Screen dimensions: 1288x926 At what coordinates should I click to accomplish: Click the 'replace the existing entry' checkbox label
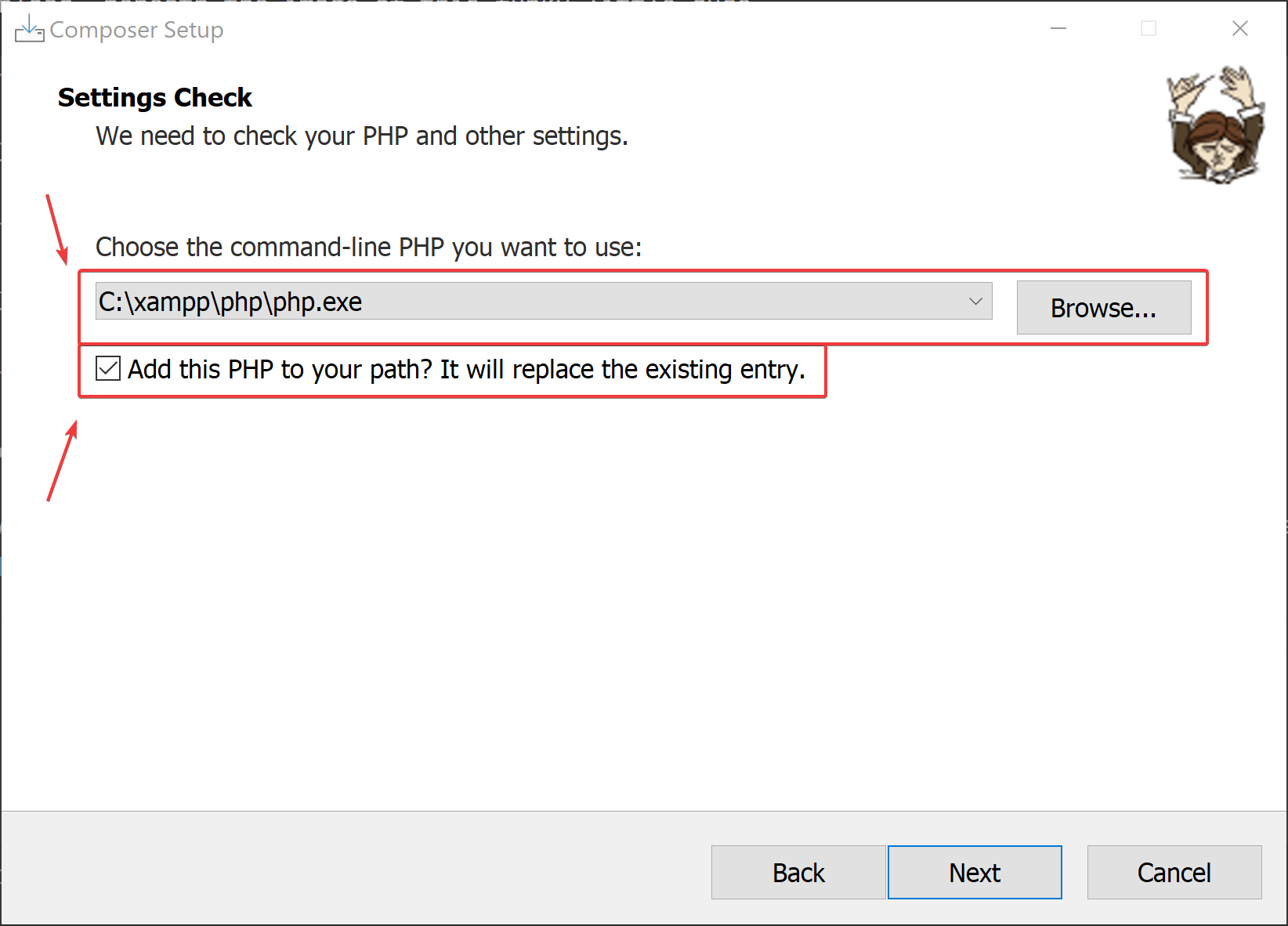click(466, 369)
